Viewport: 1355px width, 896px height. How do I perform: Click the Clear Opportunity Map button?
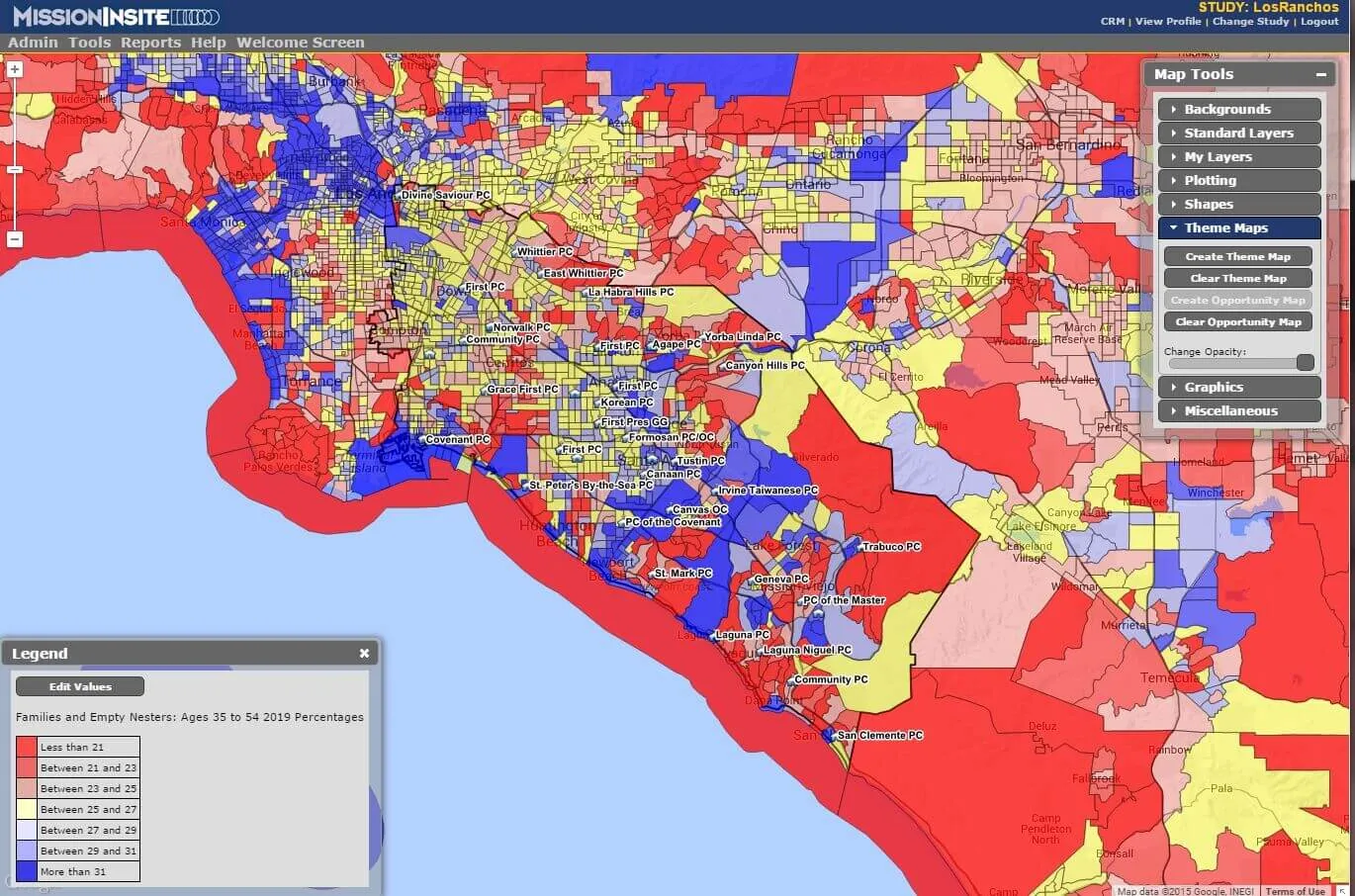click(x=1237, y=321)
